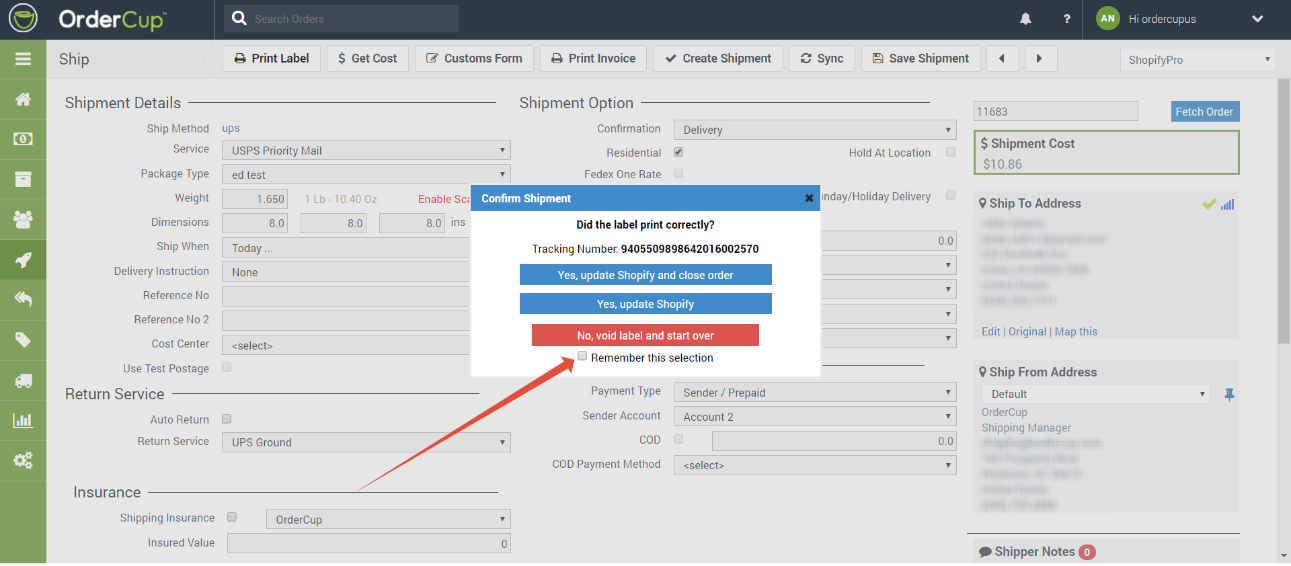Open the tag sidebar icon
The image size is (1291, 566).
[22, 340]
